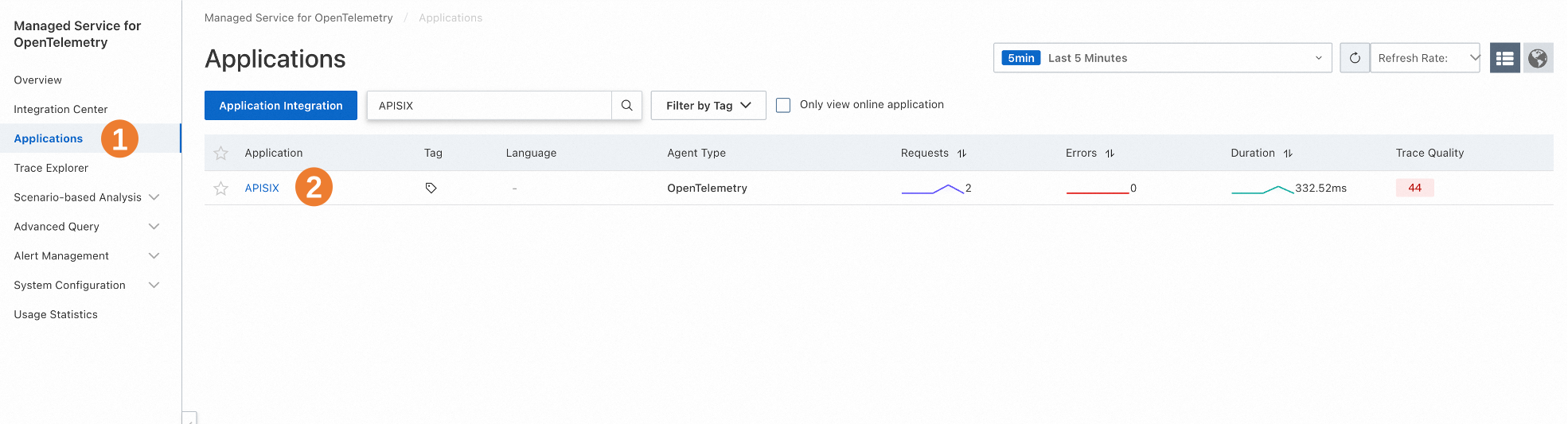Open the Filter by Tag dropdown
Screen dimensions: 1568x424
tap(708, 105)
